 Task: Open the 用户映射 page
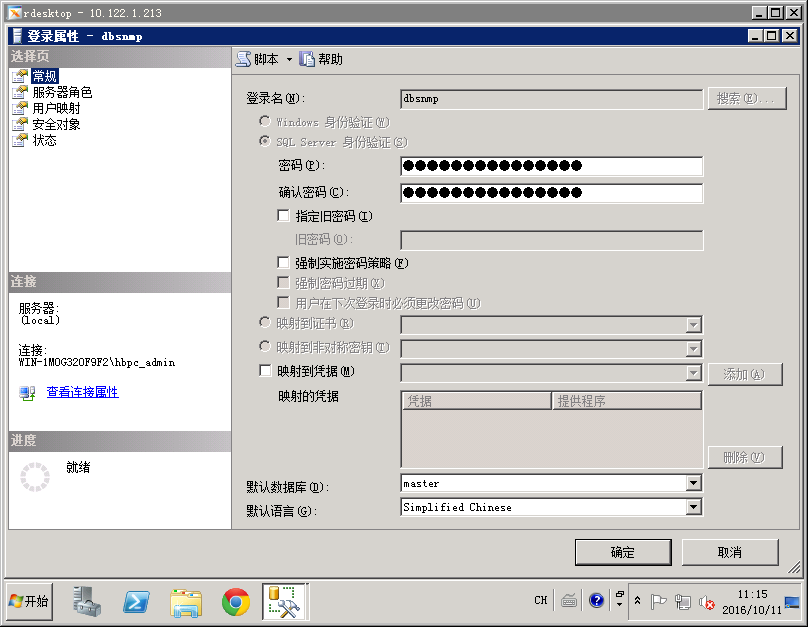(56, 108)
